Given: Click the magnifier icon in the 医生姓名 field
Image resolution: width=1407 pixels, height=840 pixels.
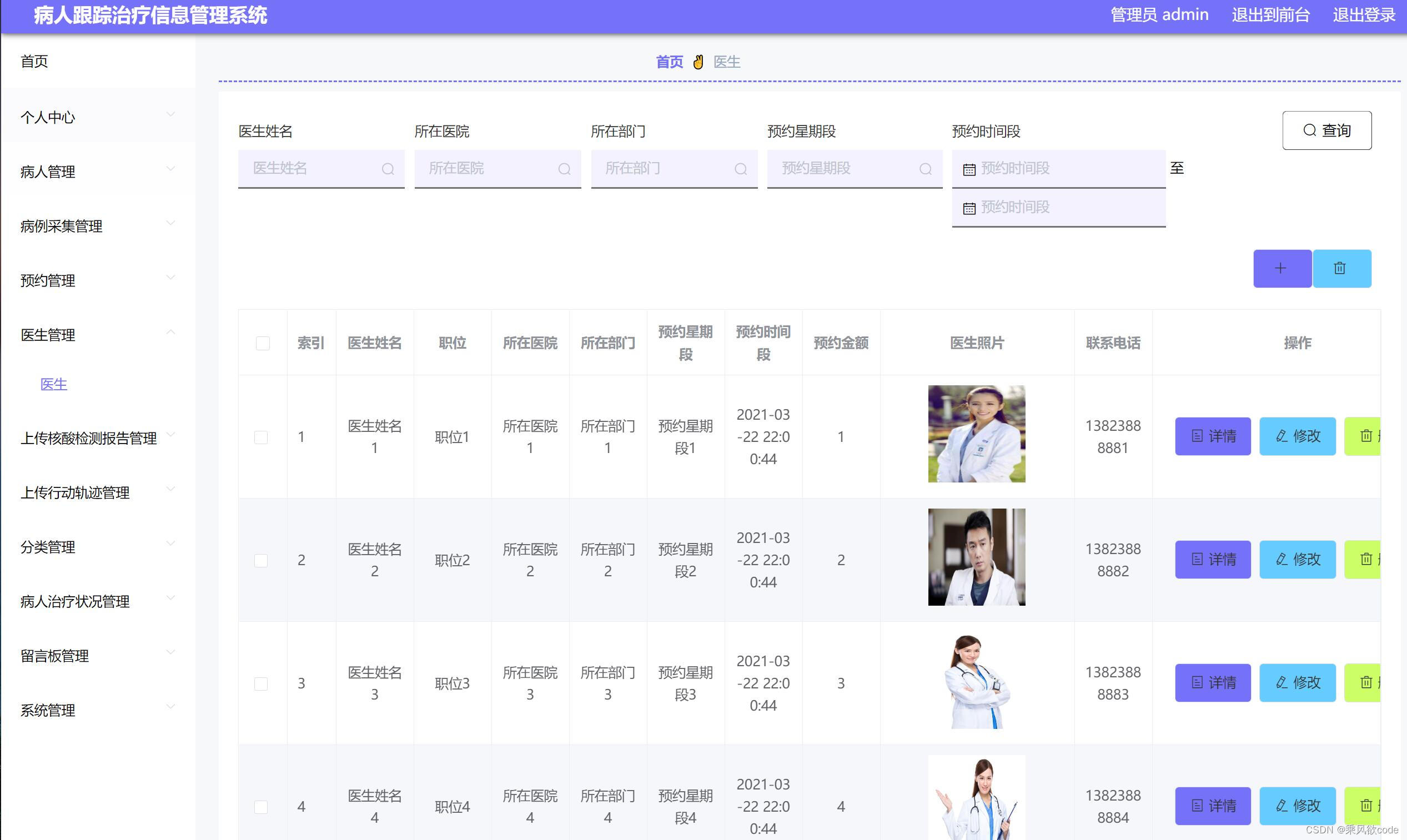Looking at the screenshot, I should 388,169.
